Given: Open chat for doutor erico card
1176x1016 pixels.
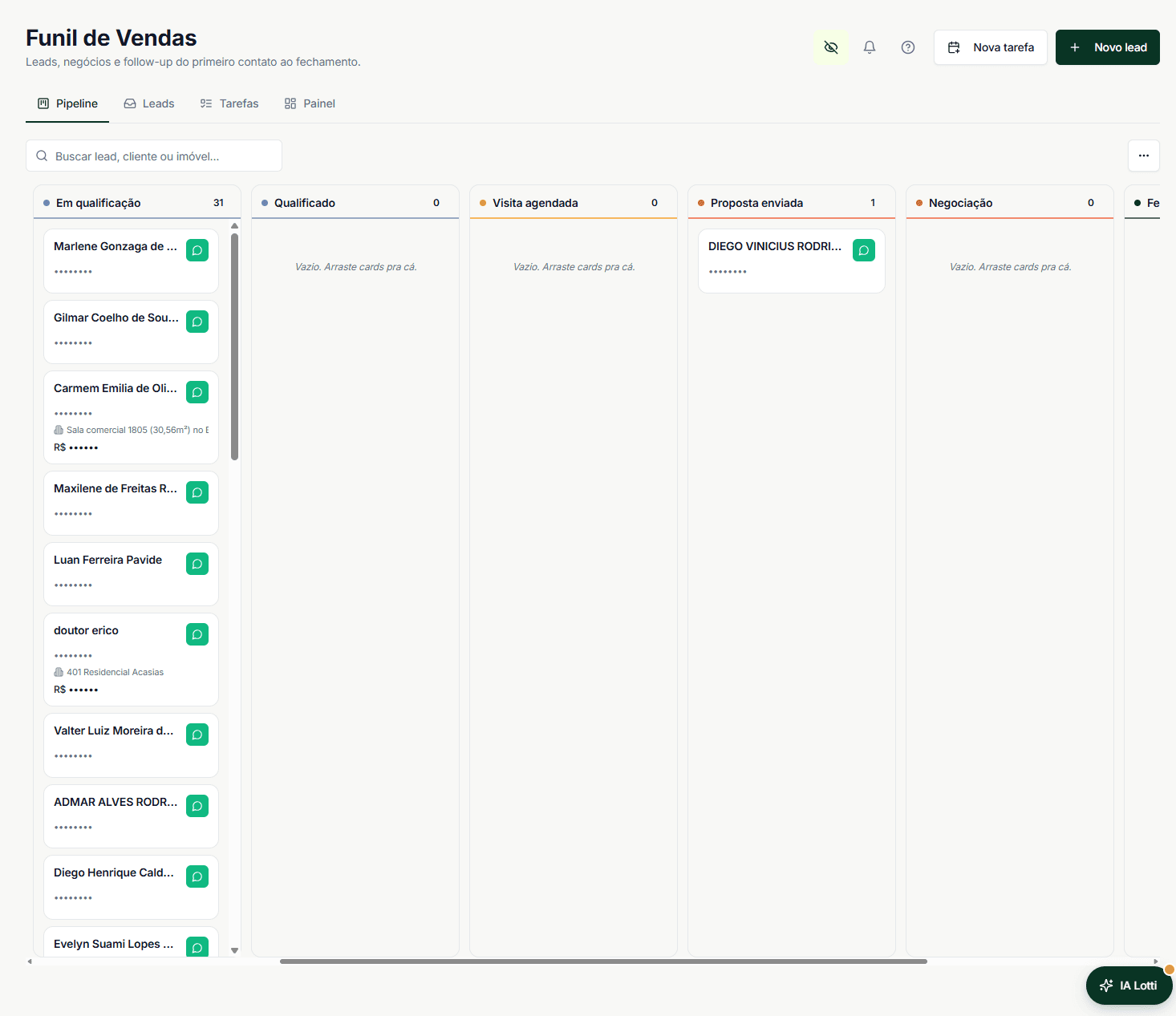Looking at the screenshot, I should pyautogui.click(x=197, y=634).
